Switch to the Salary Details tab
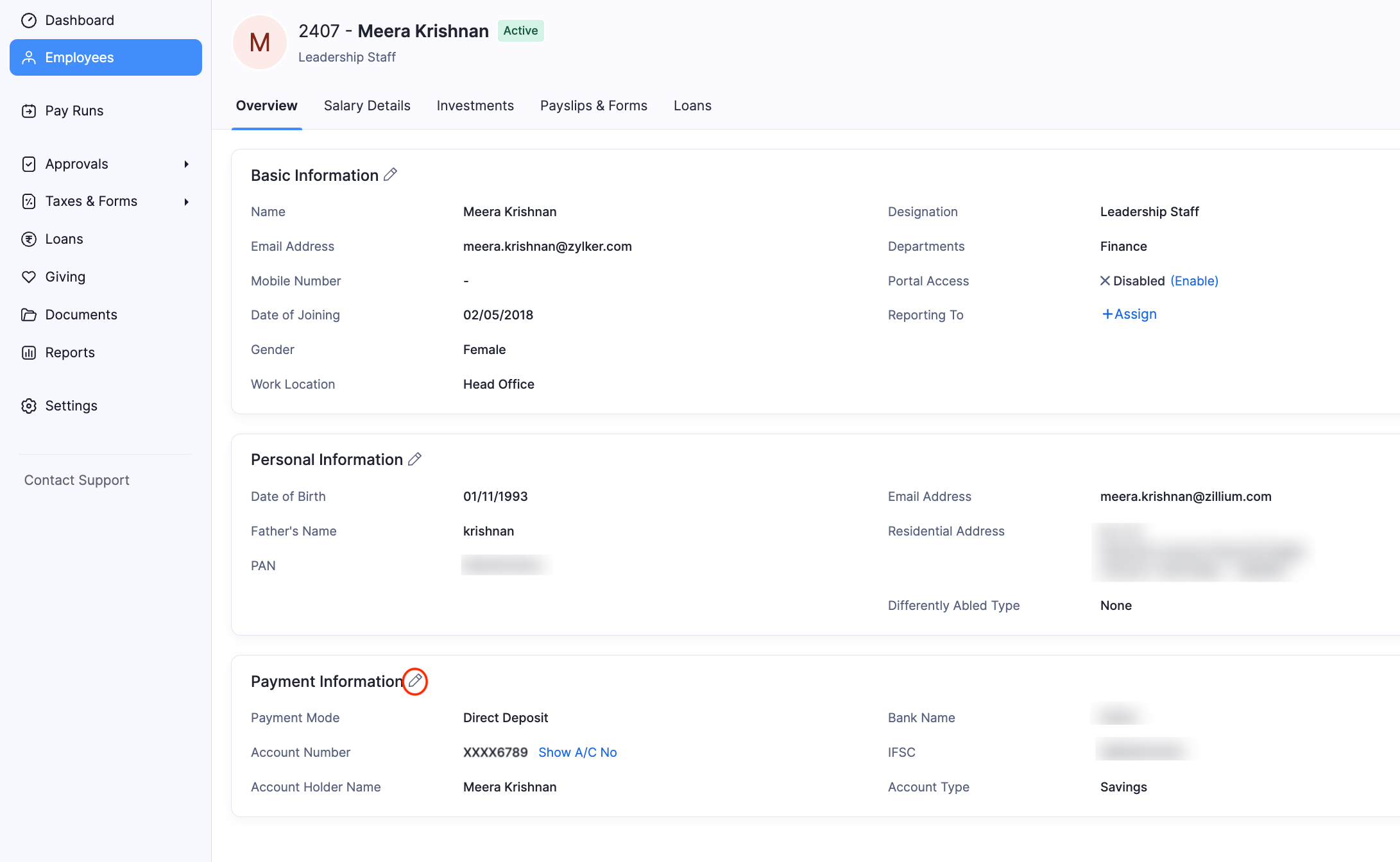Image resolution: width=1400 pixels, height=862 pixels. 366,105
